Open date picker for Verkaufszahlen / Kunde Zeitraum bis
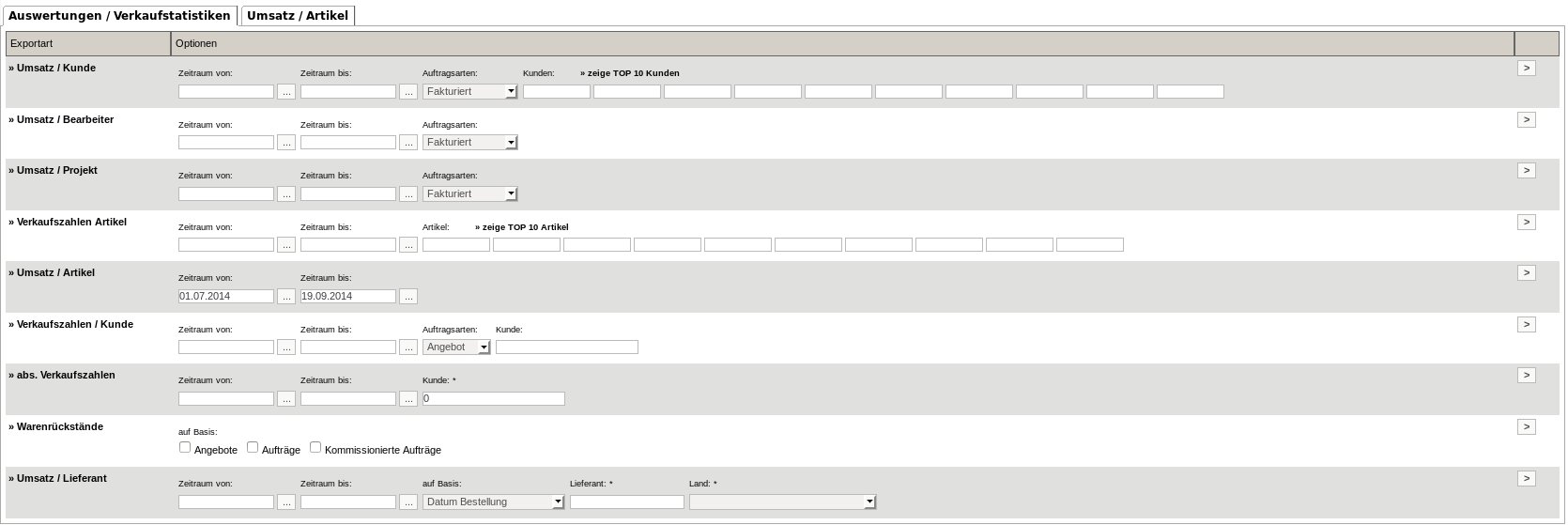 (x=408, y=347)
